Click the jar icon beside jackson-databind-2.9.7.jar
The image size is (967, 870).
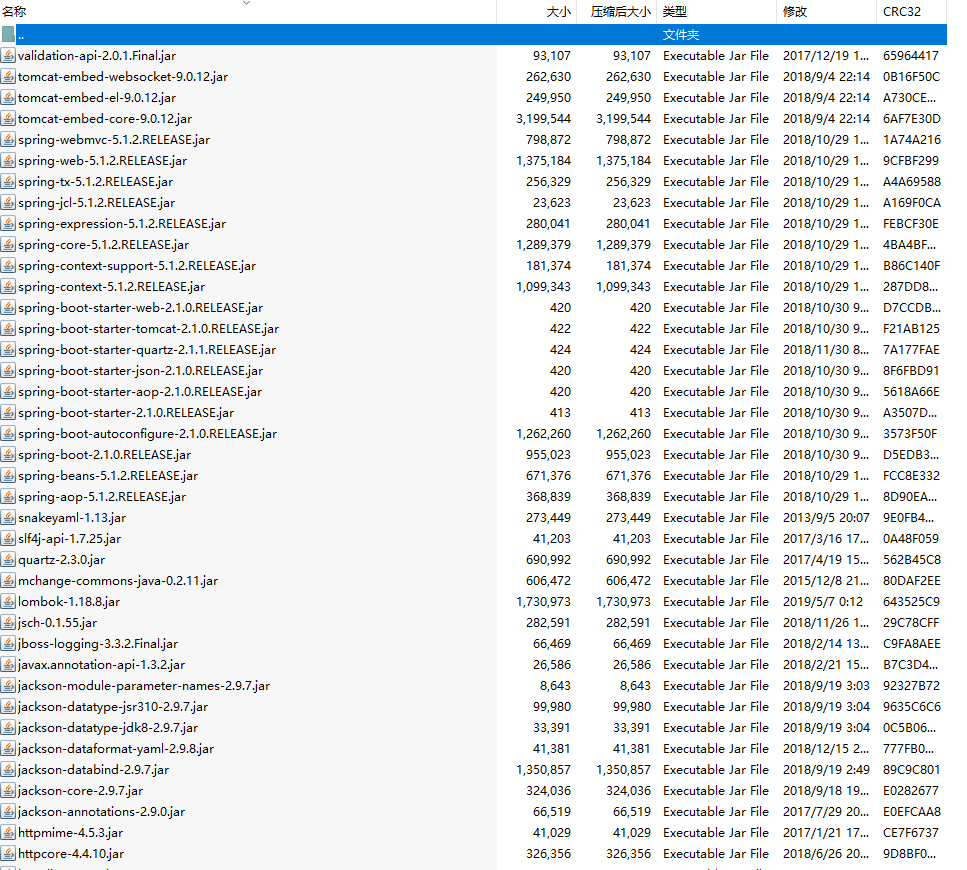[8, 769]
